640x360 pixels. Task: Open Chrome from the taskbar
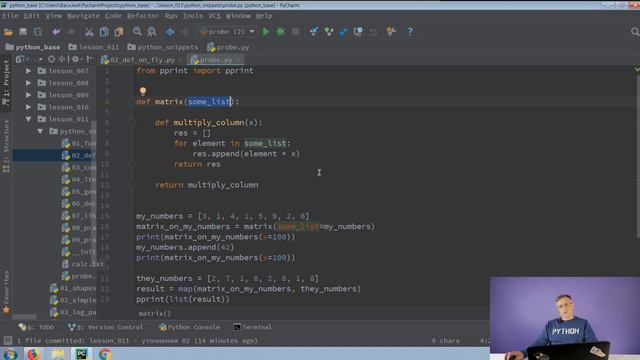point(105,354)
